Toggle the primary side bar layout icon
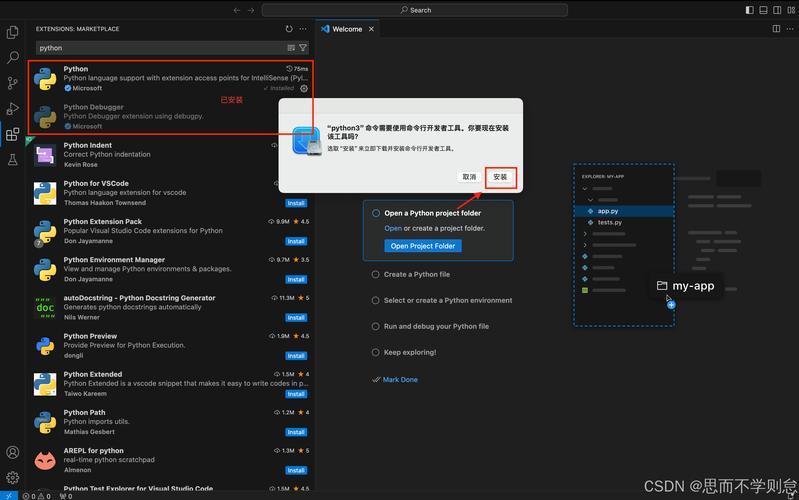This screenshot has width=799, height=500. pos(750,10)
